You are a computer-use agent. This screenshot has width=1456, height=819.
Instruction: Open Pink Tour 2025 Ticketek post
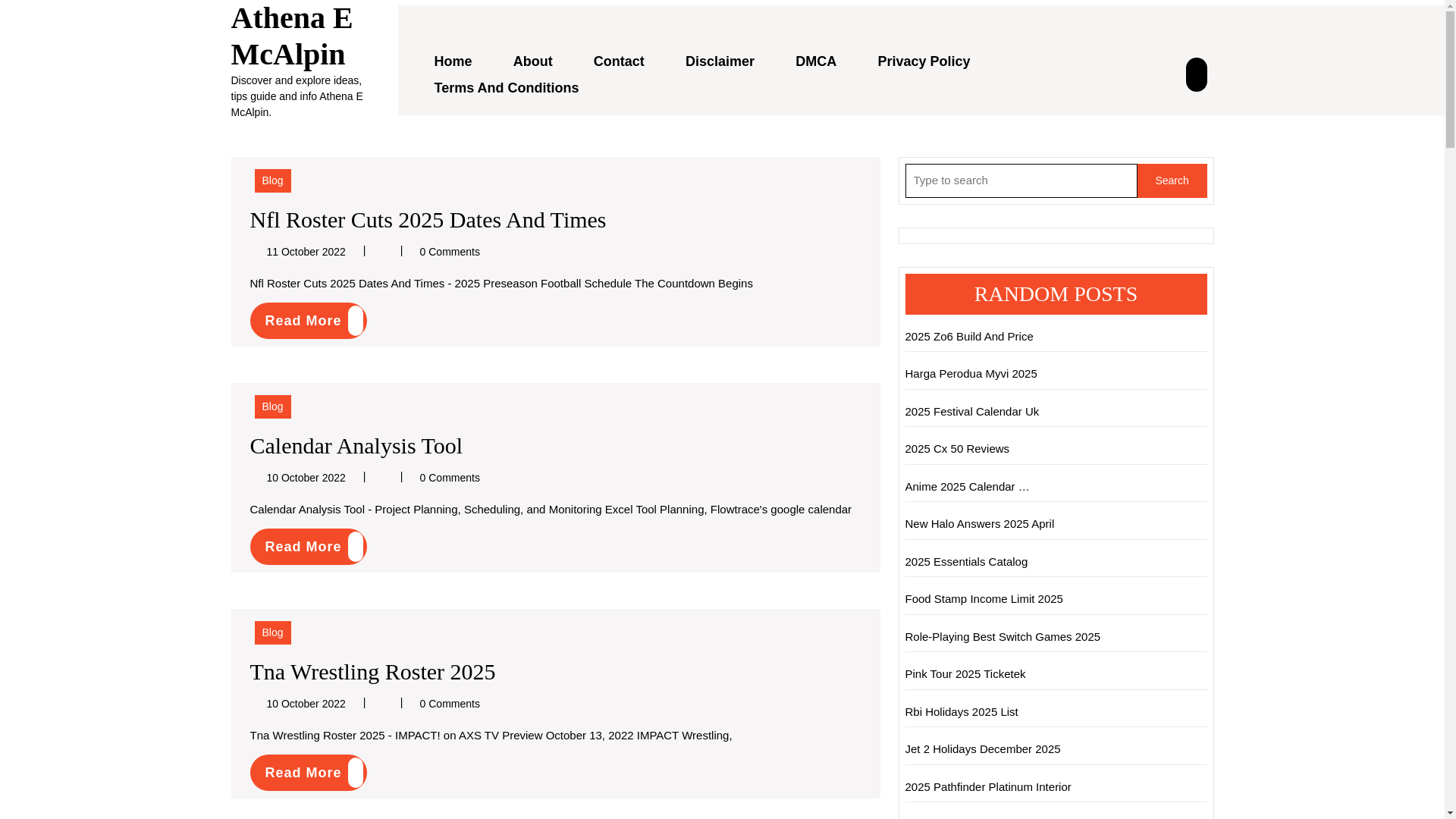(965, 674)
